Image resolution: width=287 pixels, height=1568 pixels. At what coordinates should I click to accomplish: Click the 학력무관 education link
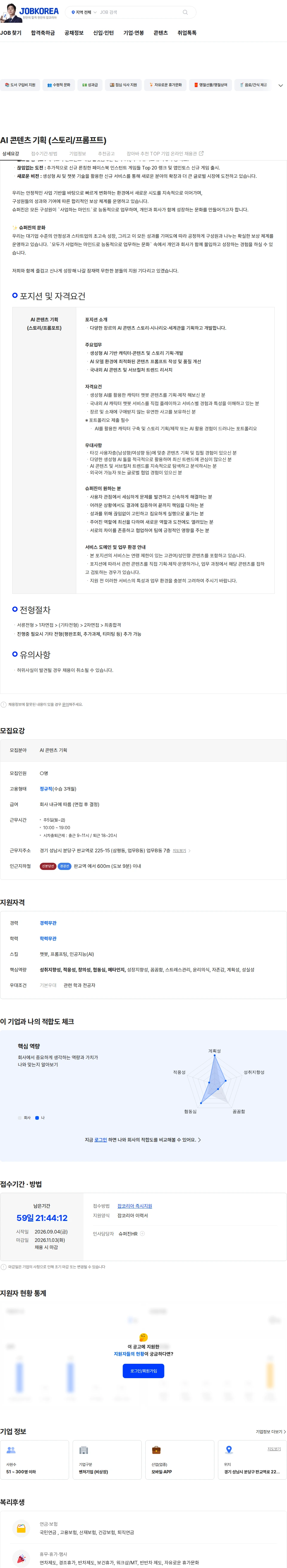(x=48, y=939)
